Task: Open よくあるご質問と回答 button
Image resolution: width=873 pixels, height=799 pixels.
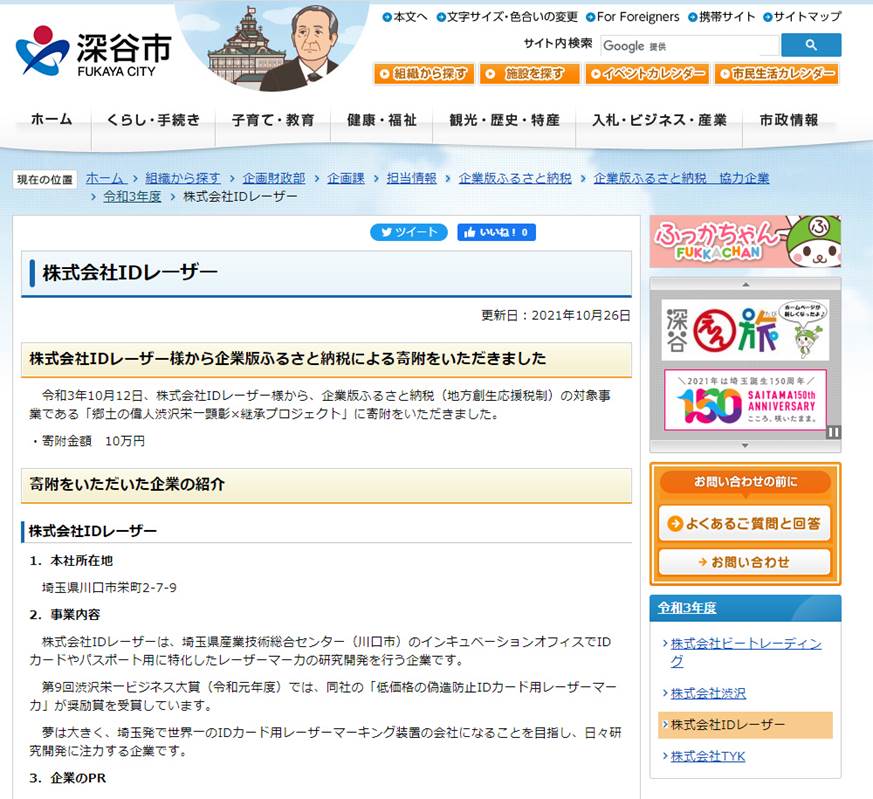Action: pos(745,523)
